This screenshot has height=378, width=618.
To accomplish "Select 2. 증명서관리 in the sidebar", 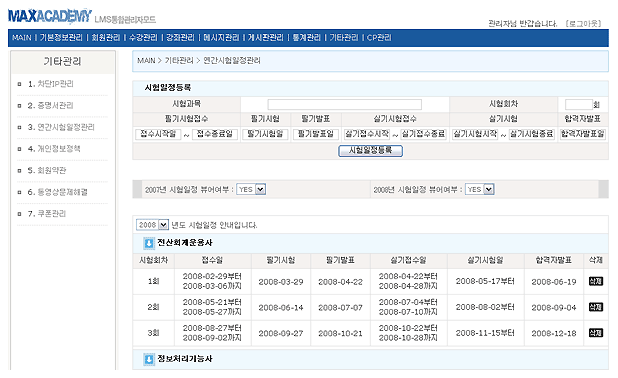I will point(50,106).
